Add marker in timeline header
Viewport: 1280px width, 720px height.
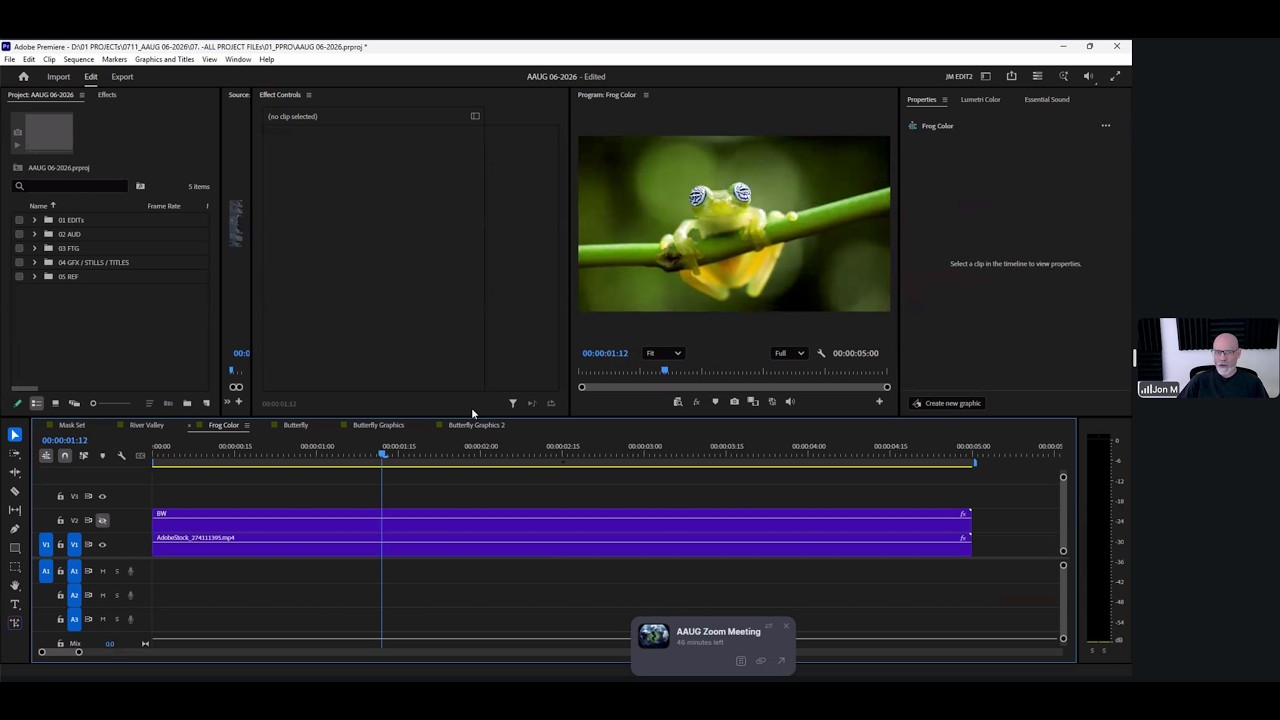pos(102,456)
